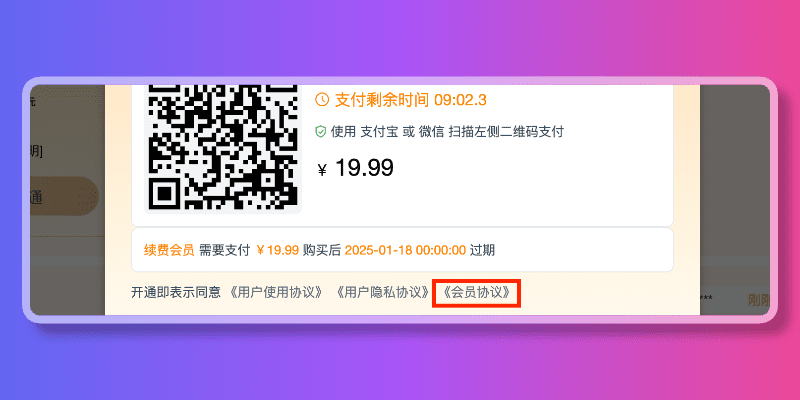Click the large 19.99 price amount

point(364,168)
